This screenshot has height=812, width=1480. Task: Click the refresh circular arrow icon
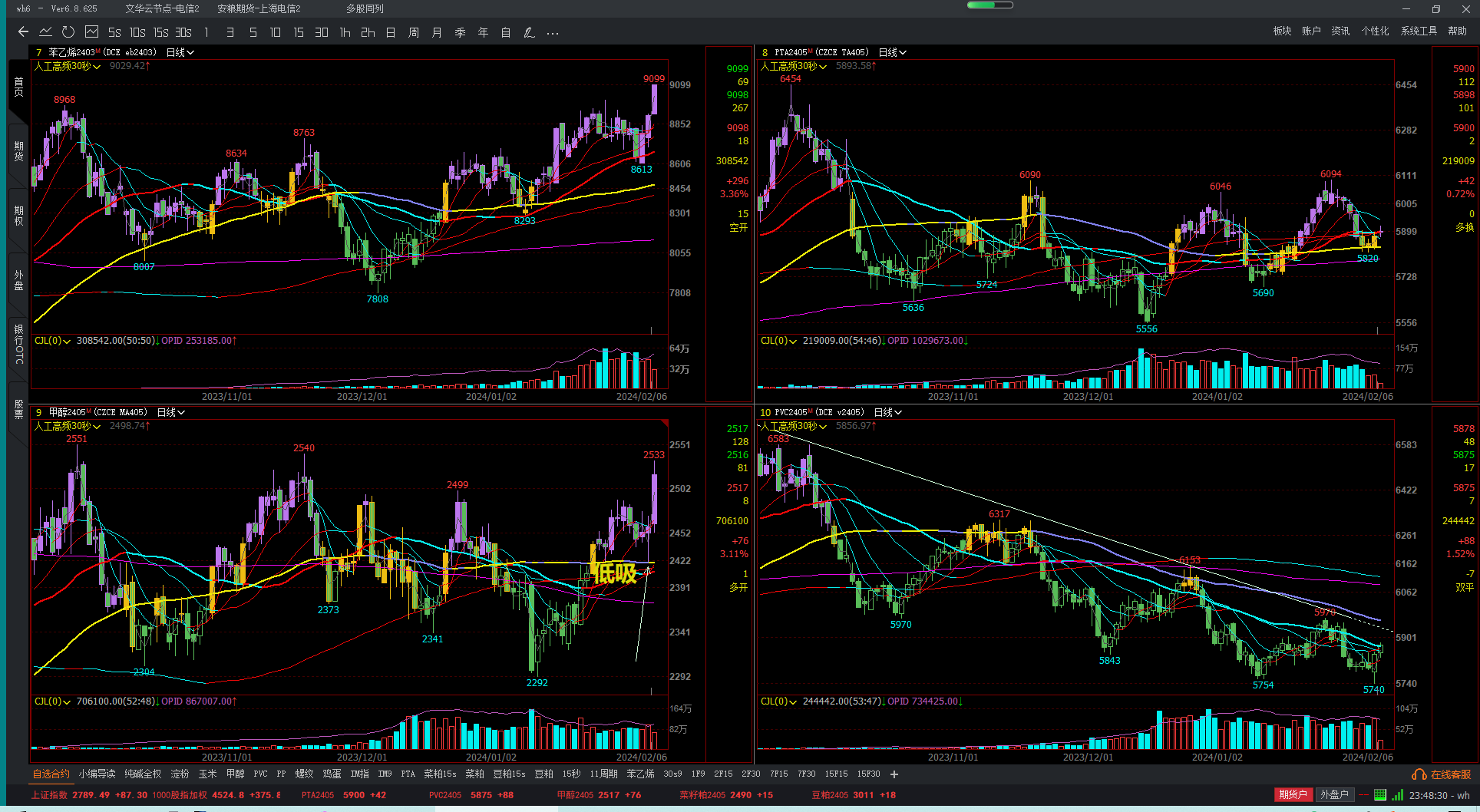tap(68, 32)
